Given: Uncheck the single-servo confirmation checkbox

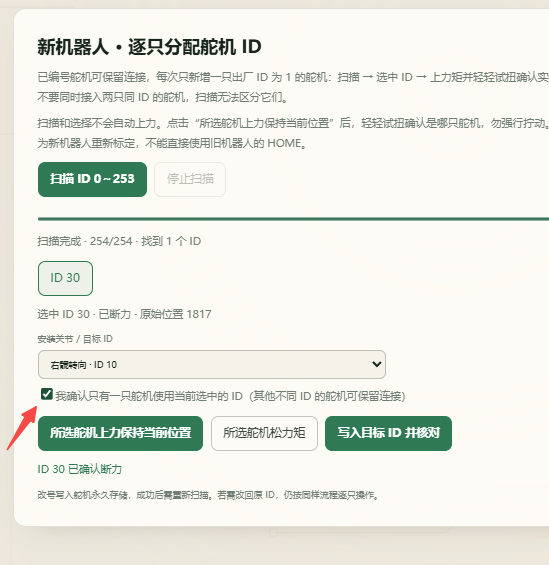Looking at the screenshot, I should [46, 394].
